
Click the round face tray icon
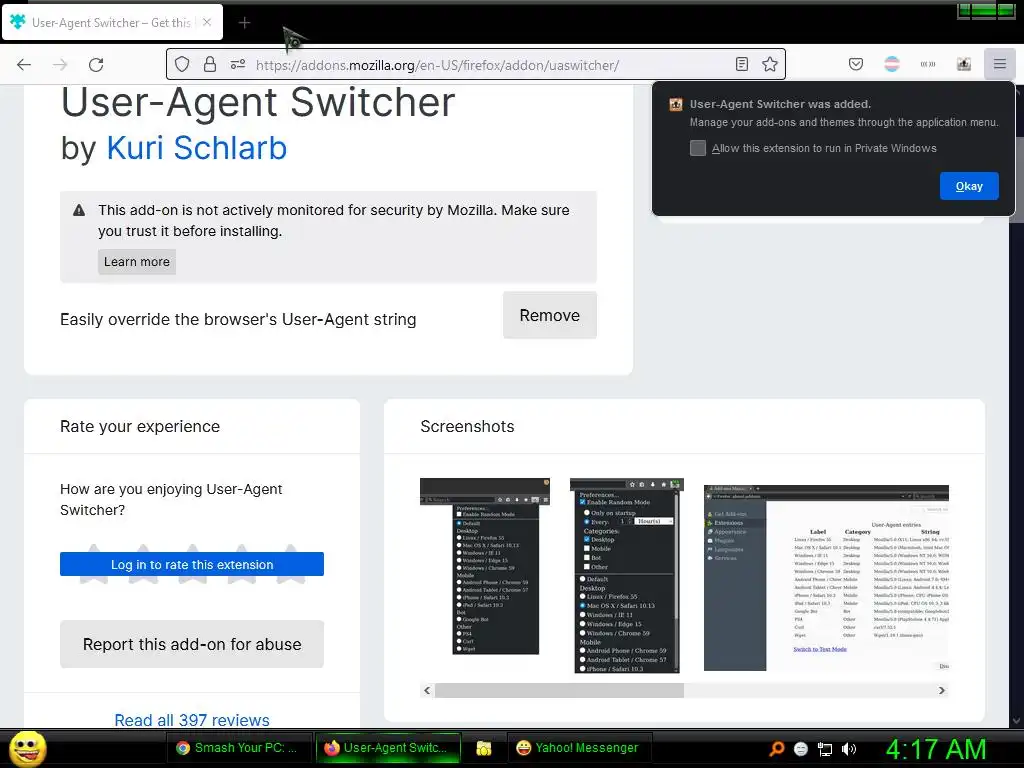point(801,749)
